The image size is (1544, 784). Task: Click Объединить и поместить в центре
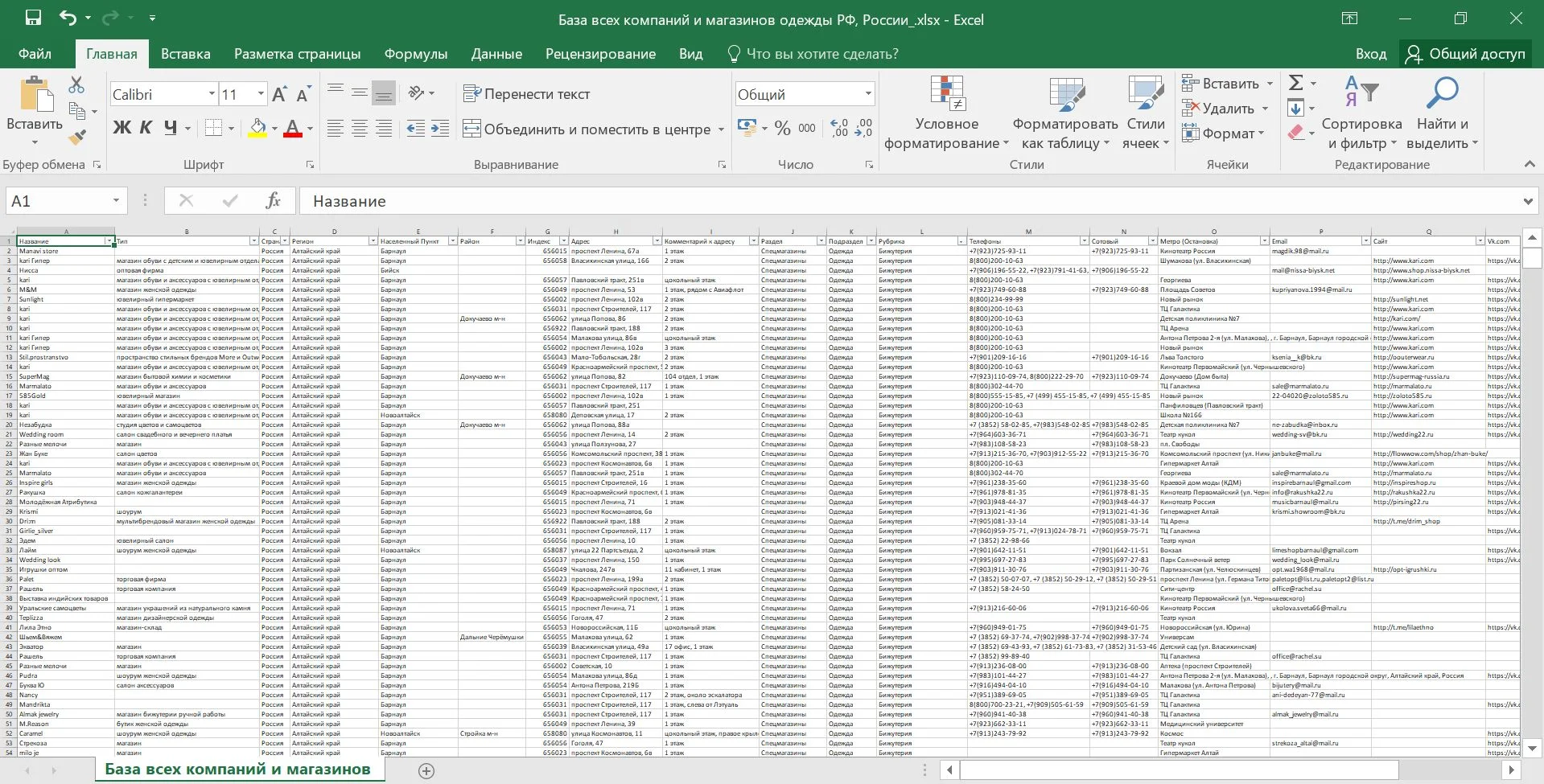(x=587, y=129)
